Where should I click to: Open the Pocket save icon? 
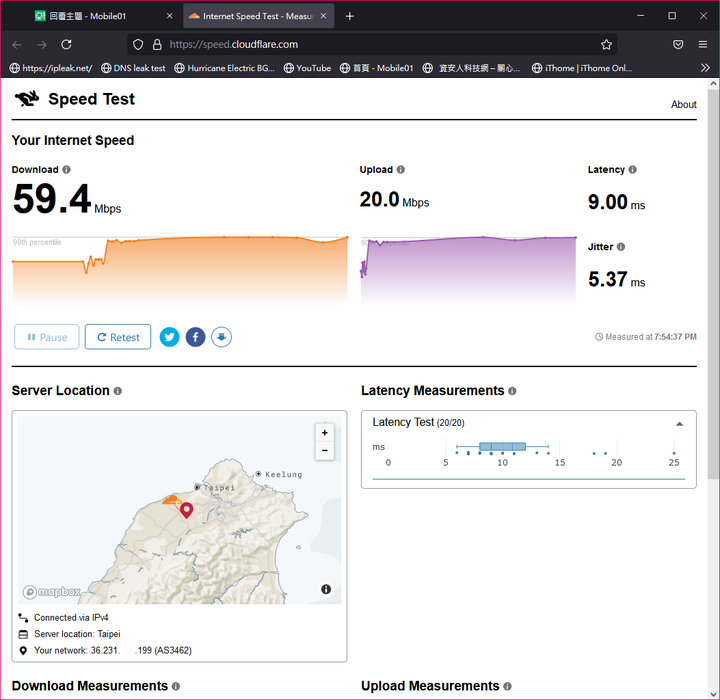click(x=678, y=45)
